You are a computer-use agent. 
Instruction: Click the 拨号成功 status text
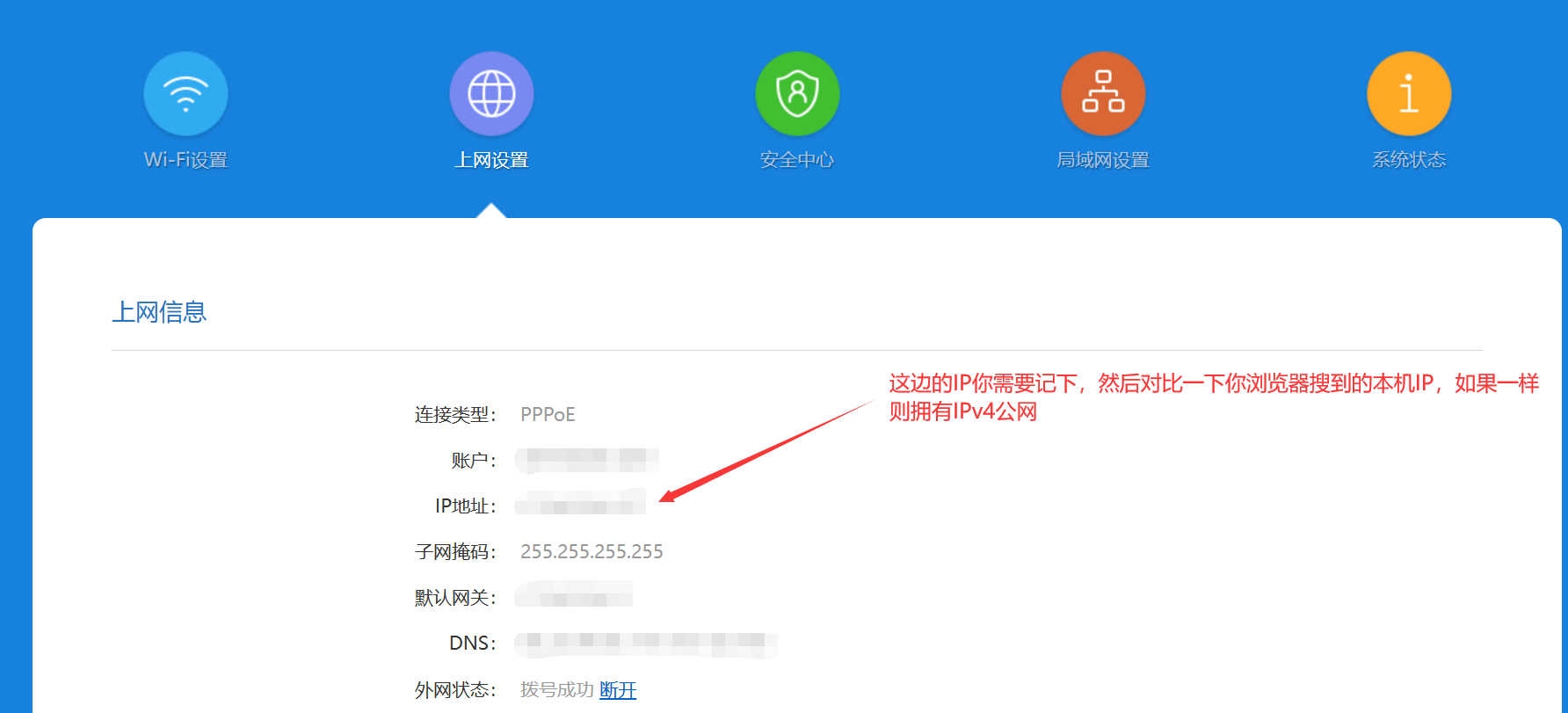coord(556,690)
